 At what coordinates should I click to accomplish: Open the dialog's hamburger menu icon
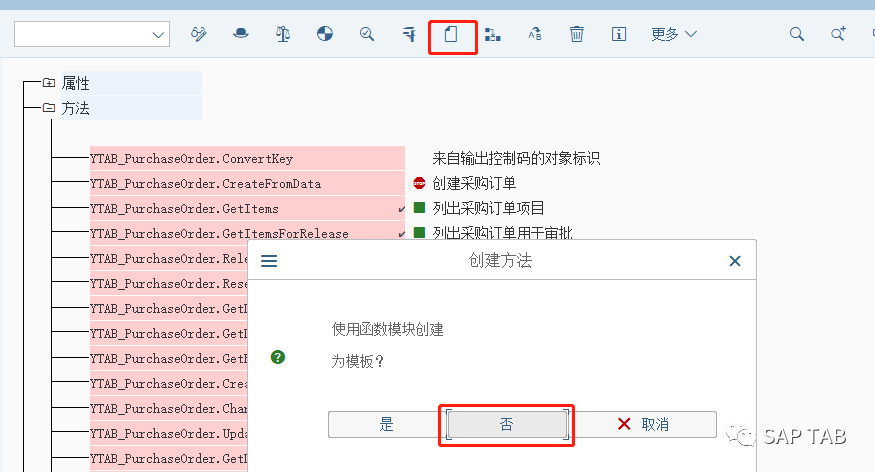269,261
